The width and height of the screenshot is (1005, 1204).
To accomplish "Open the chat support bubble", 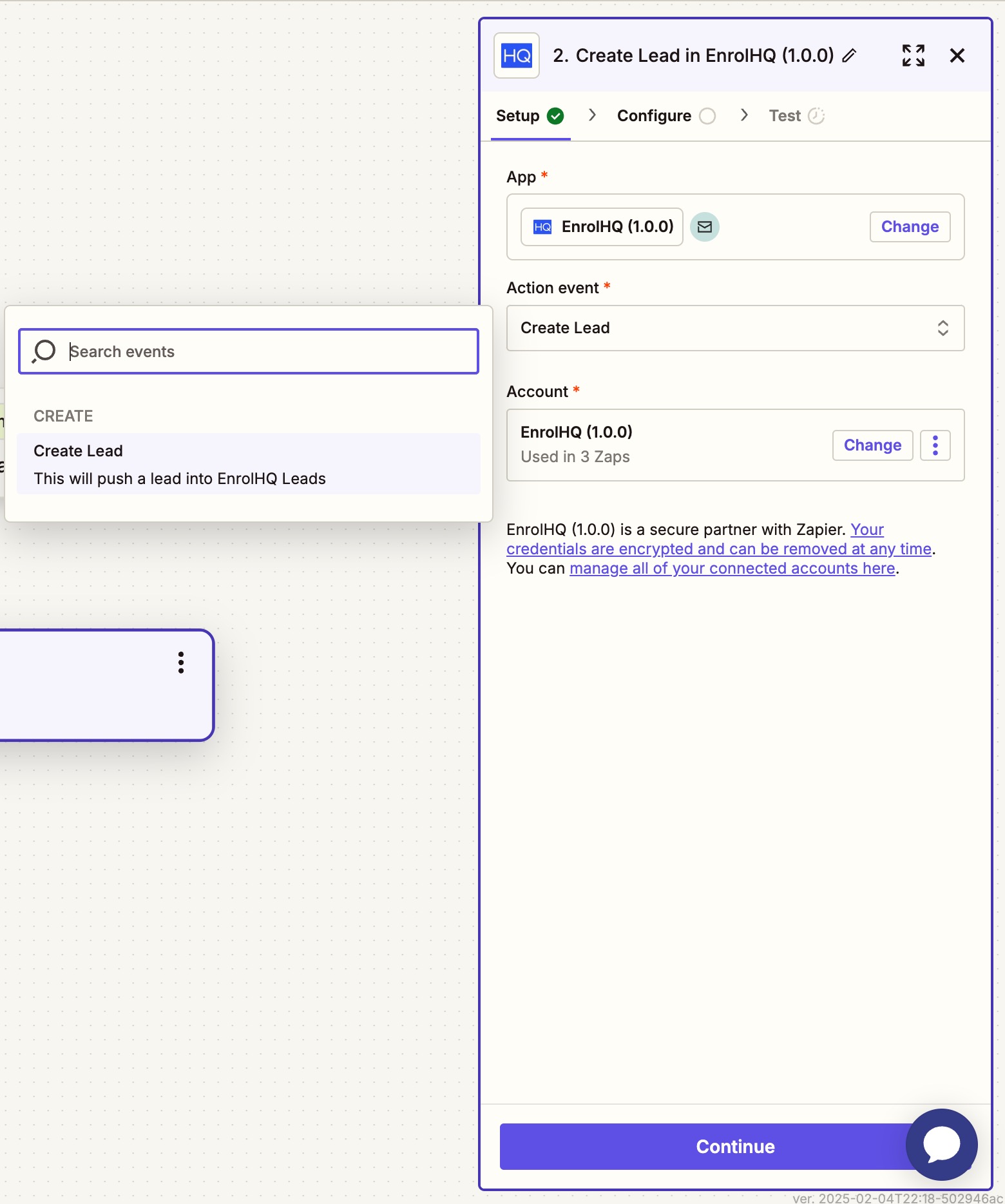I will point(941,1144).
